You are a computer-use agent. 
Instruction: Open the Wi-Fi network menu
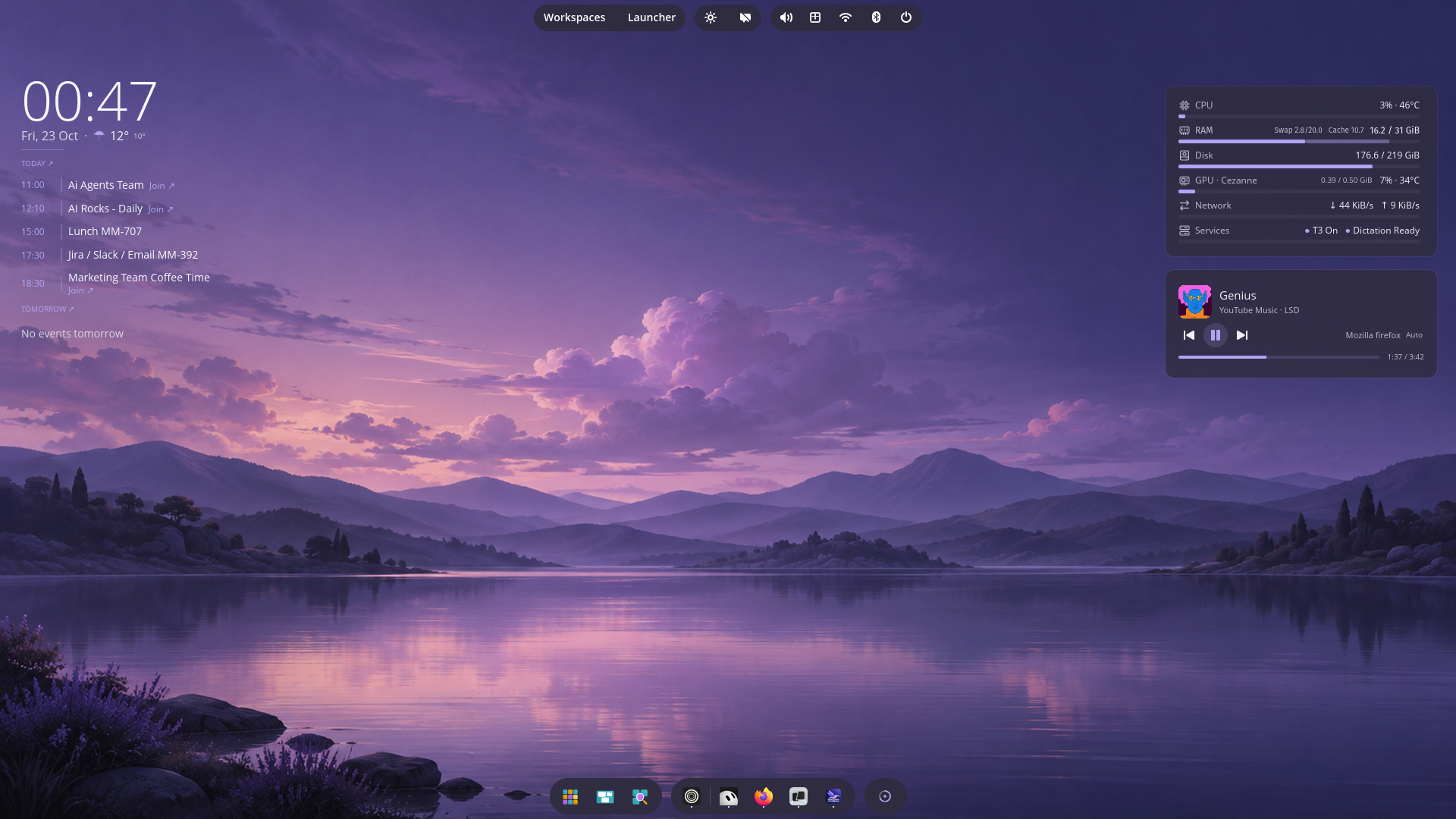pyautogui.click(x=846, y=17)
